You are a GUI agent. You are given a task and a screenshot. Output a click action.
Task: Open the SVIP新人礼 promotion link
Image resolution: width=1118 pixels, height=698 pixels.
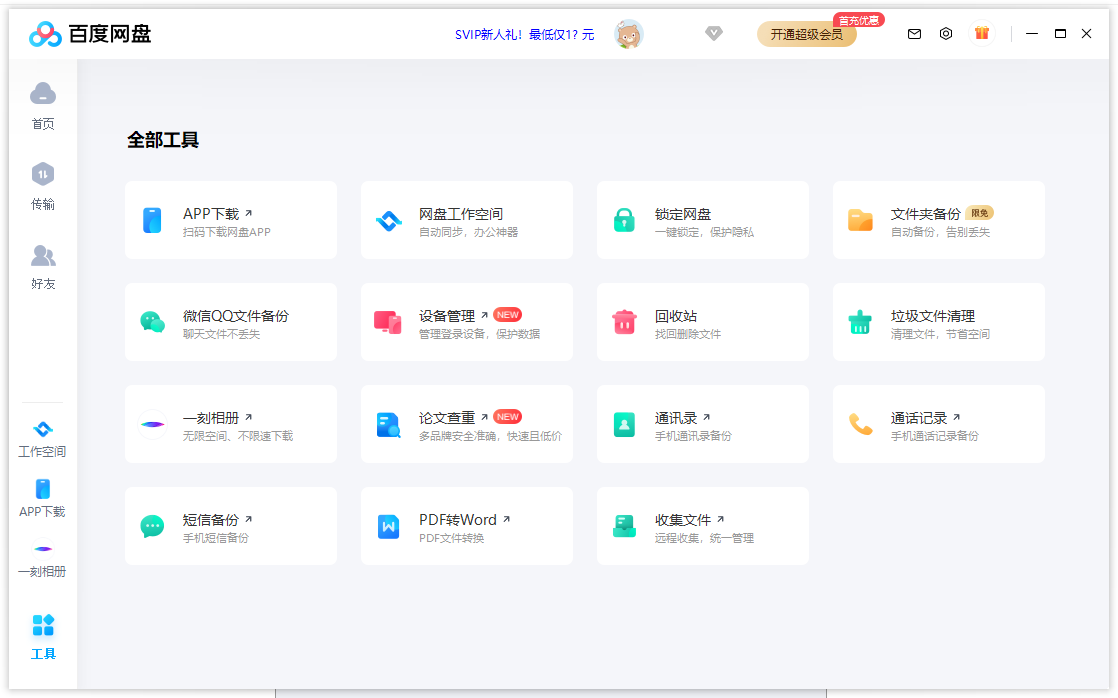pos(524,34)
